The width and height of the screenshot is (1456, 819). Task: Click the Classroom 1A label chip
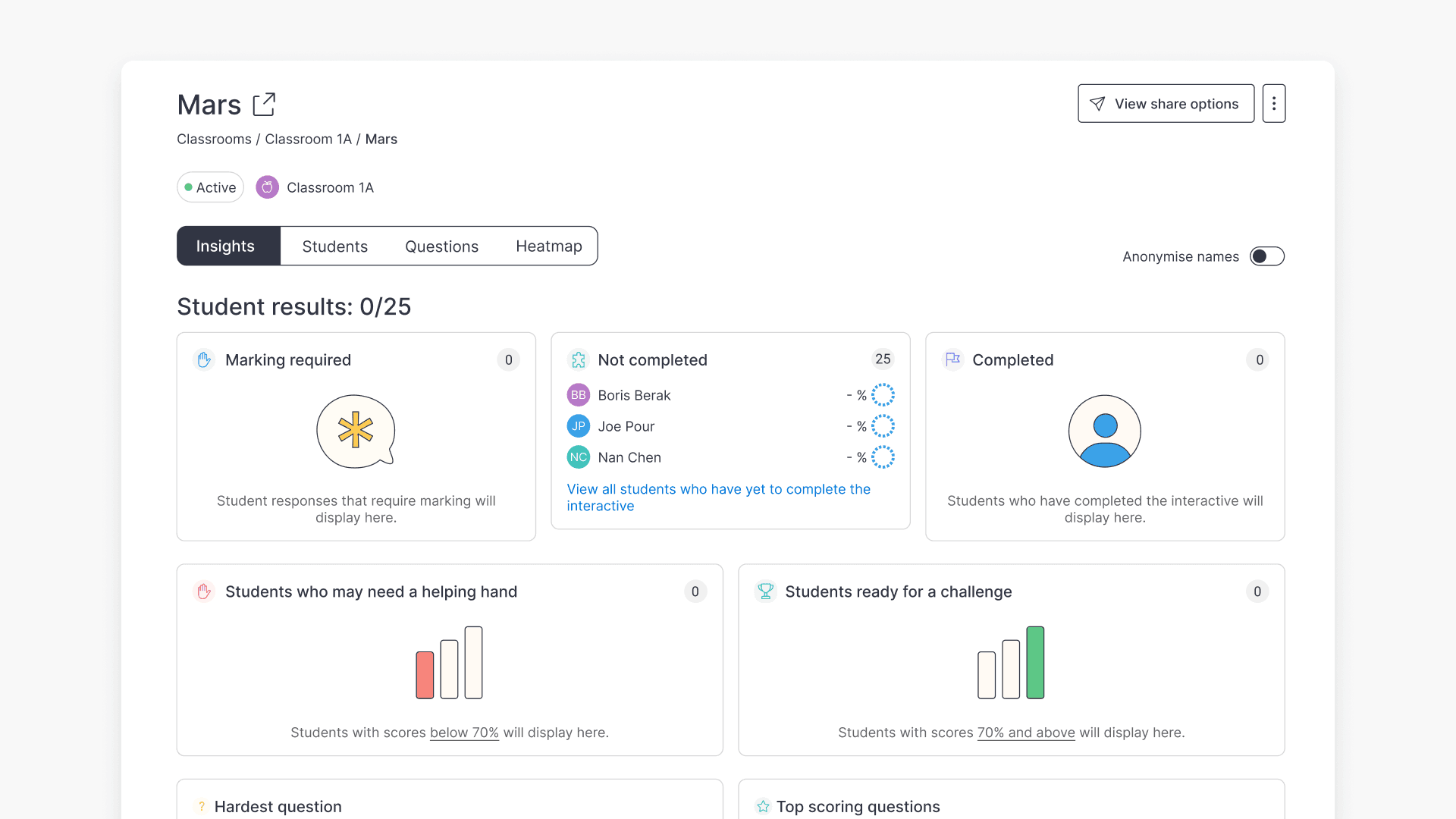point(330,187)
